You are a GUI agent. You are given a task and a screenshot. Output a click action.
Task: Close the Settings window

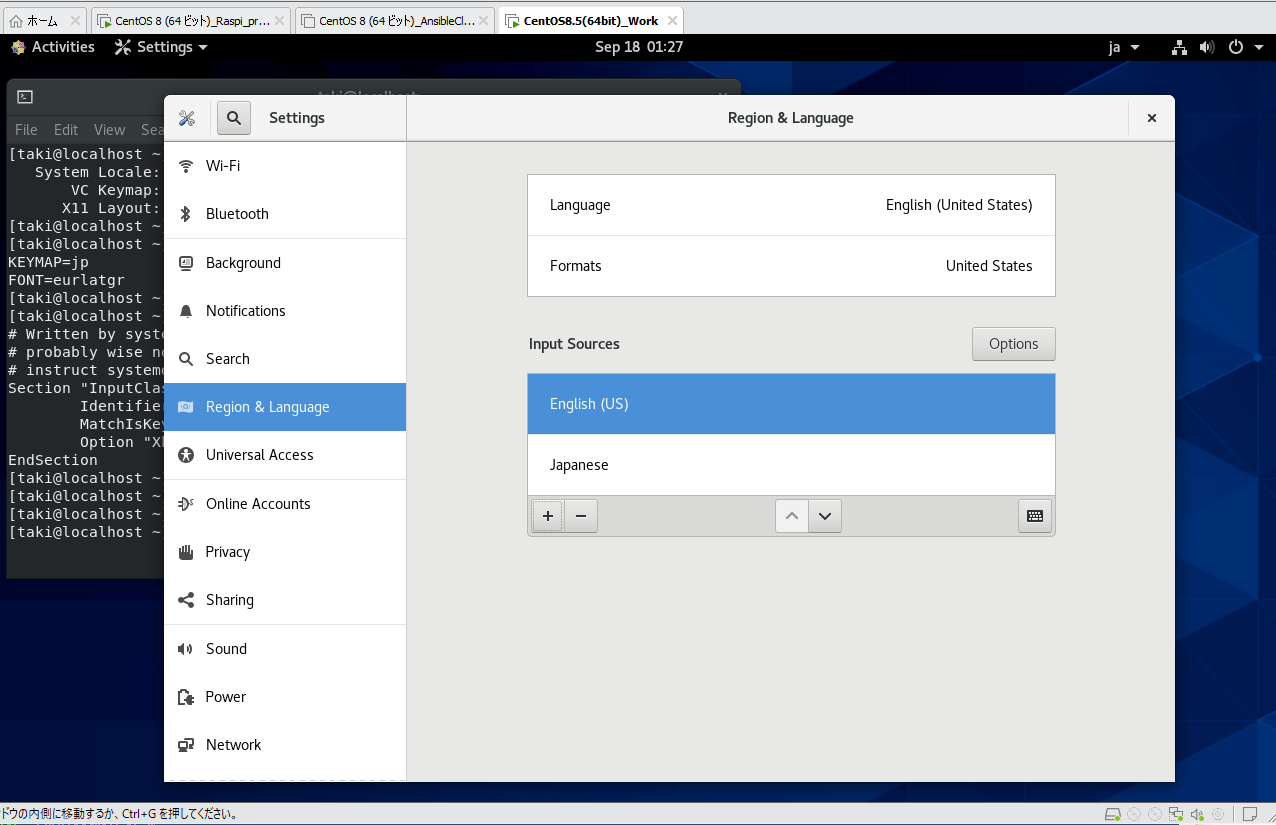coord(1151,118)
